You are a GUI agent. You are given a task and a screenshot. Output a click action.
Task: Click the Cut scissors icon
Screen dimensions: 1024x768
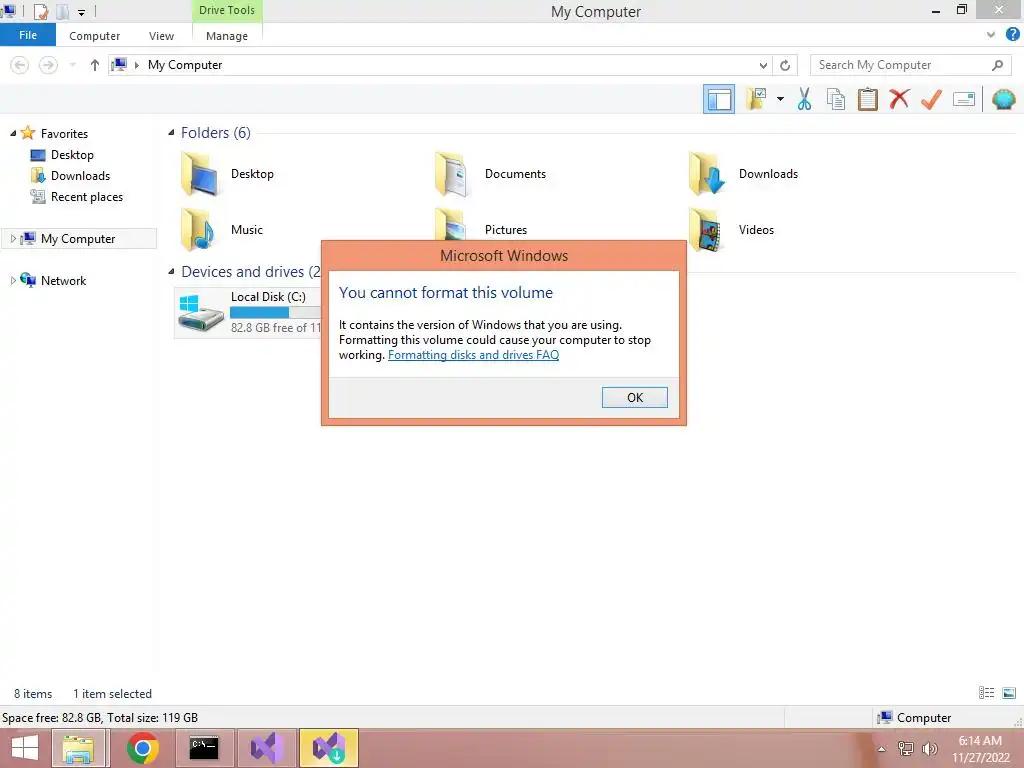pyautogui.click(x=805, y=99)
